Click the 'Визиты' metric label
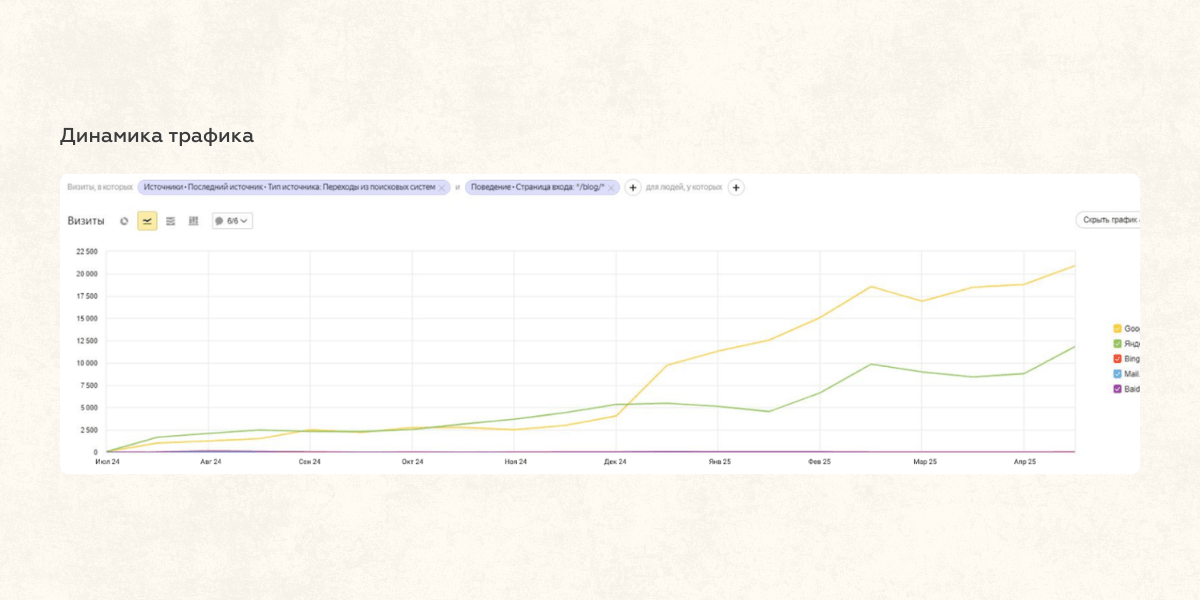The width and height of the screenshot is (1200, 600). (86, 221)
